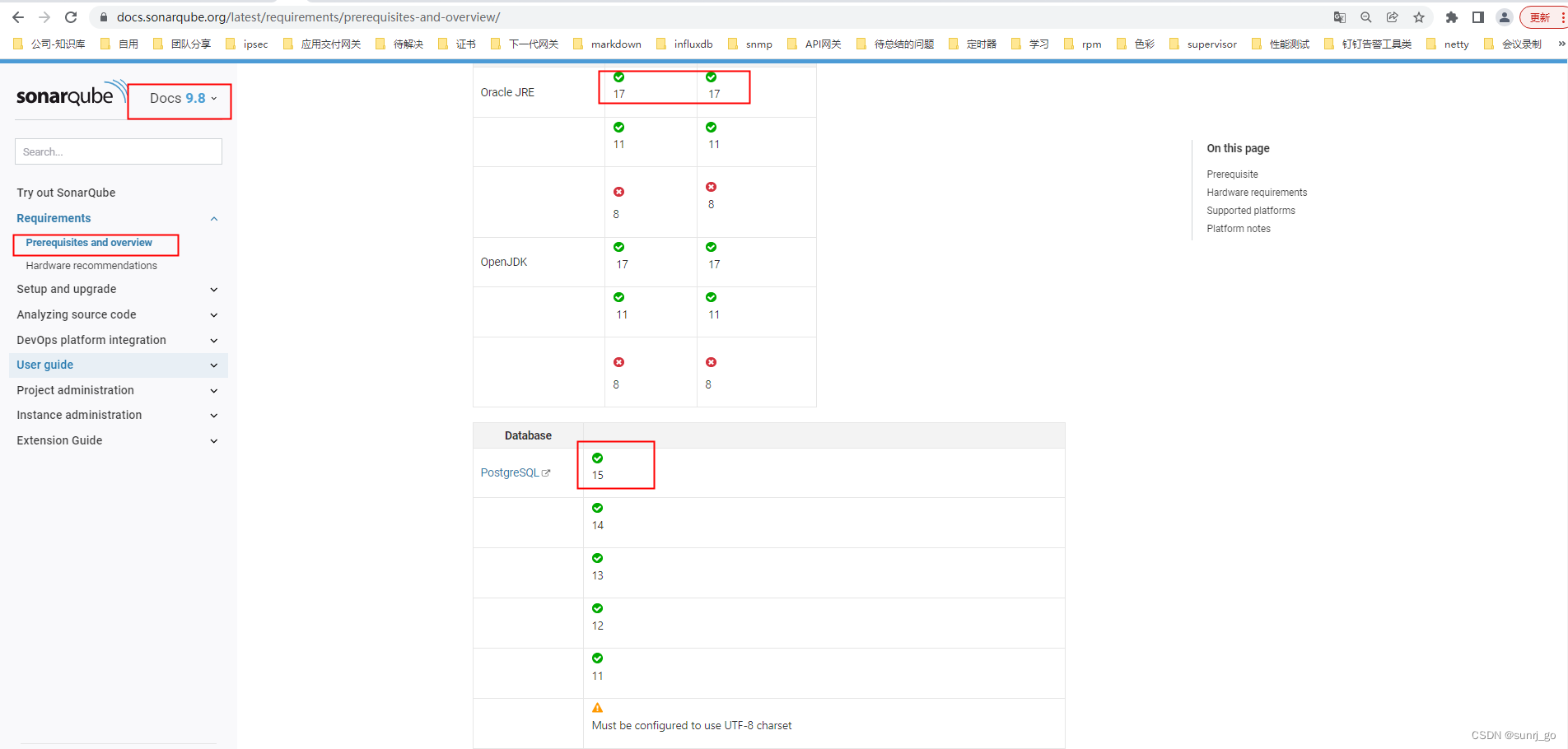
Task: Open the 团队分享 bookmark folder
Action: click(x=182, y=44)
